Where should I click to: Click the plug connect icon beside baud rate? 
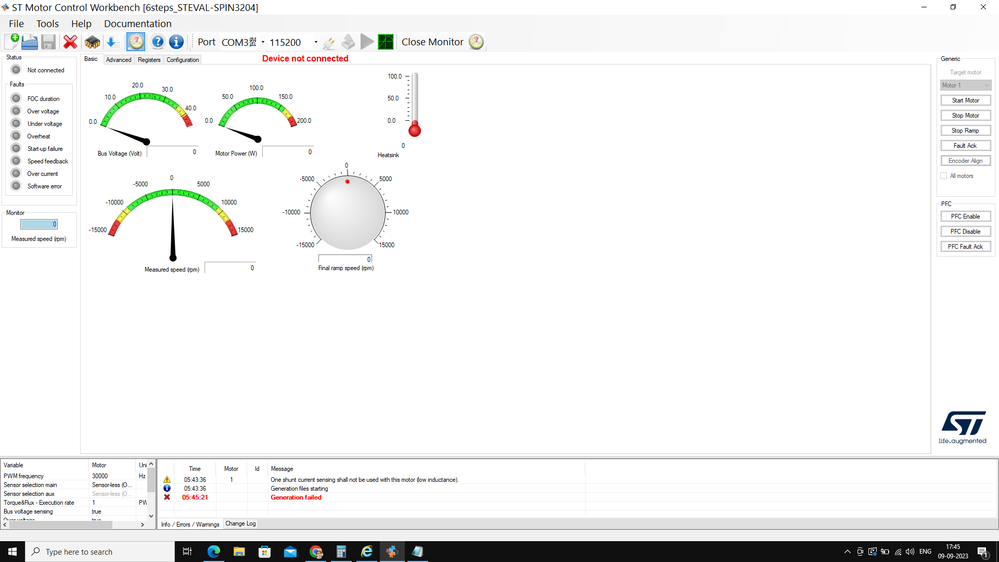329,43
